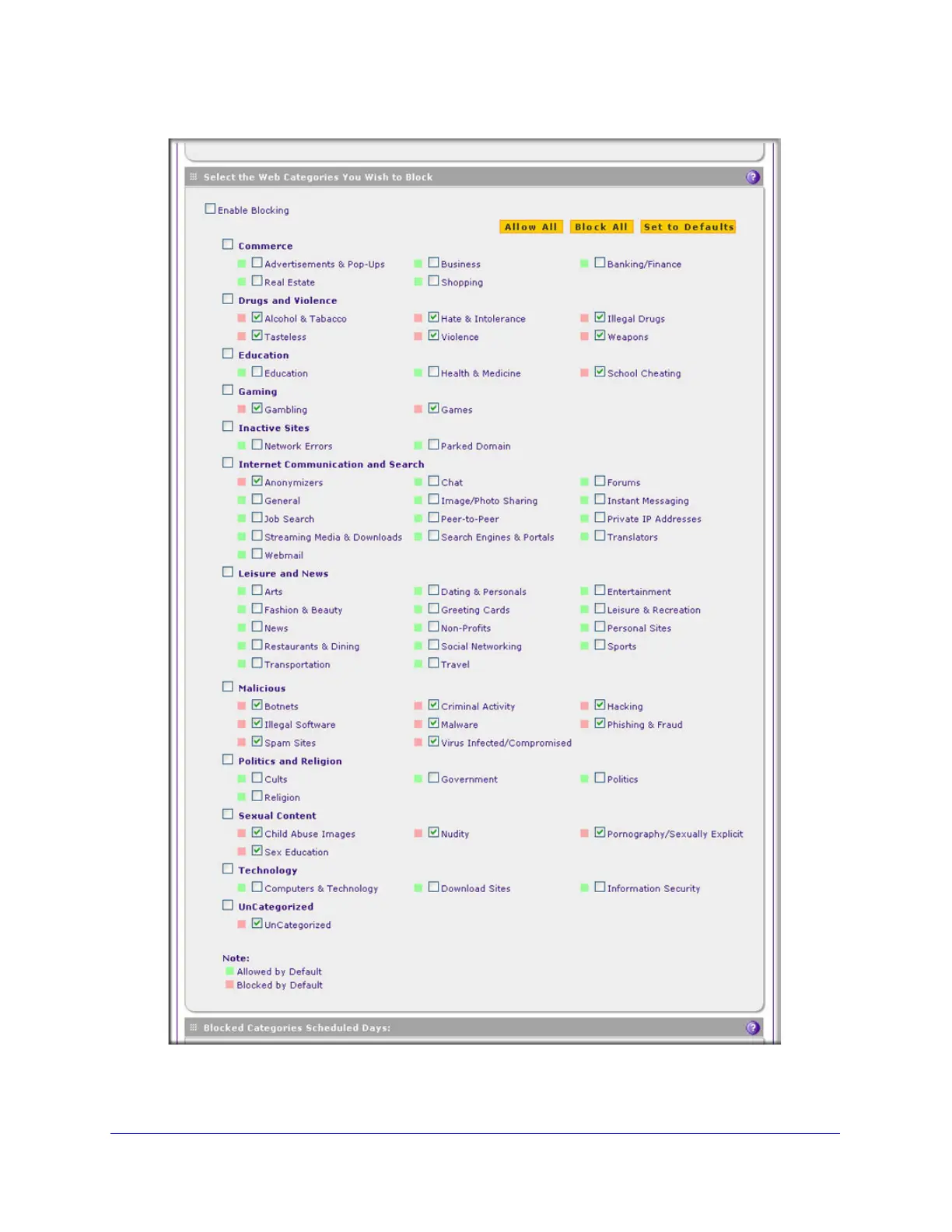
Task: Check the Network Errors checkbox
Action: 257,445
